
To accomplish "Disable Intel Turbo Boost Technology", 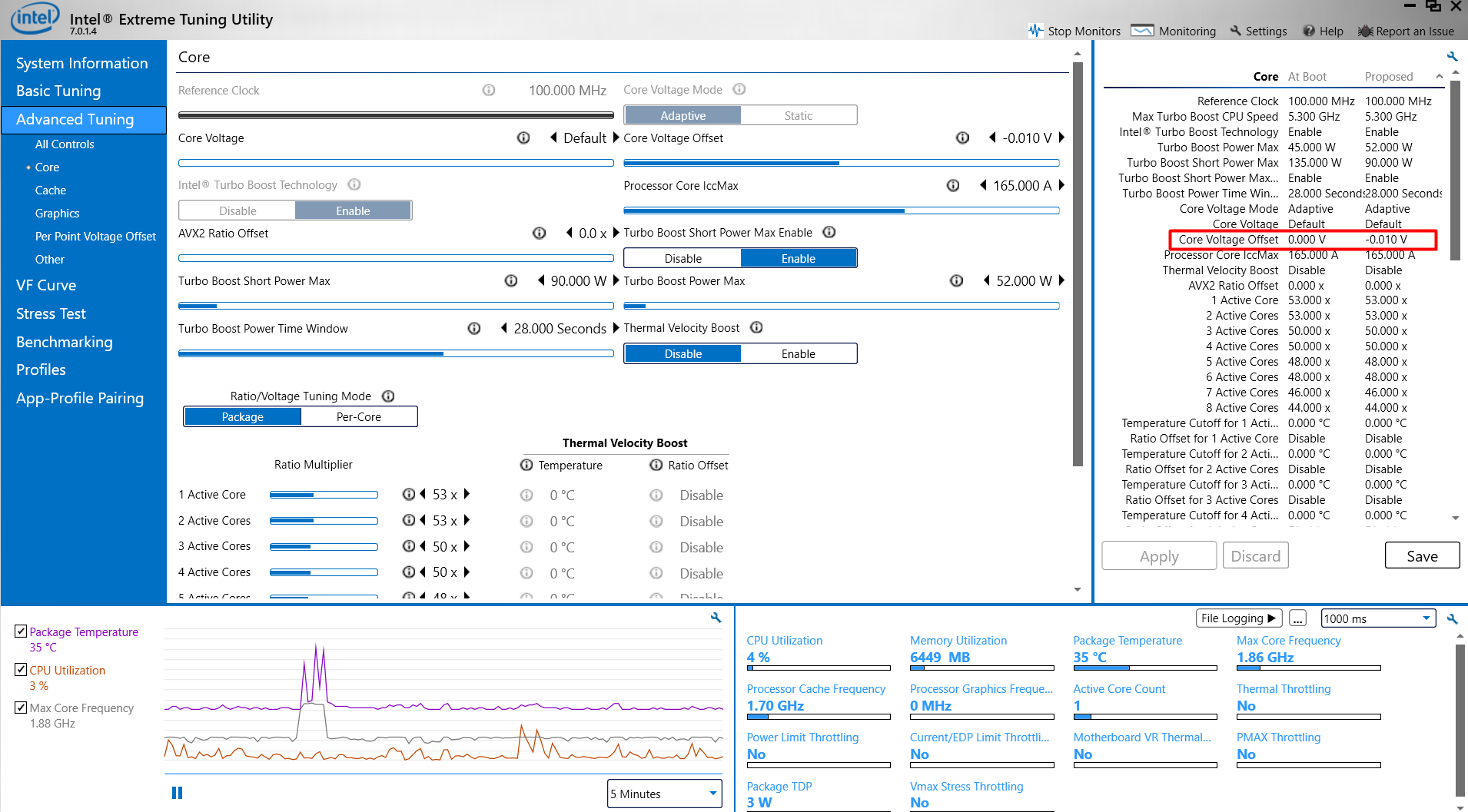I will [237, 210].
